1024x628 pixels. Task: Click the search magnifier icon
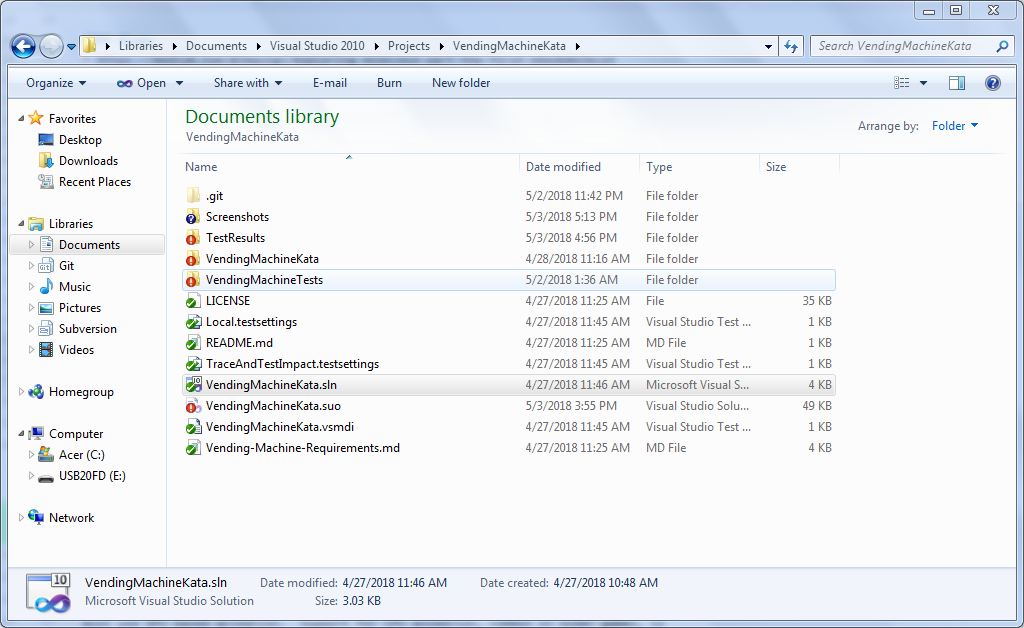pos(1003,46)
